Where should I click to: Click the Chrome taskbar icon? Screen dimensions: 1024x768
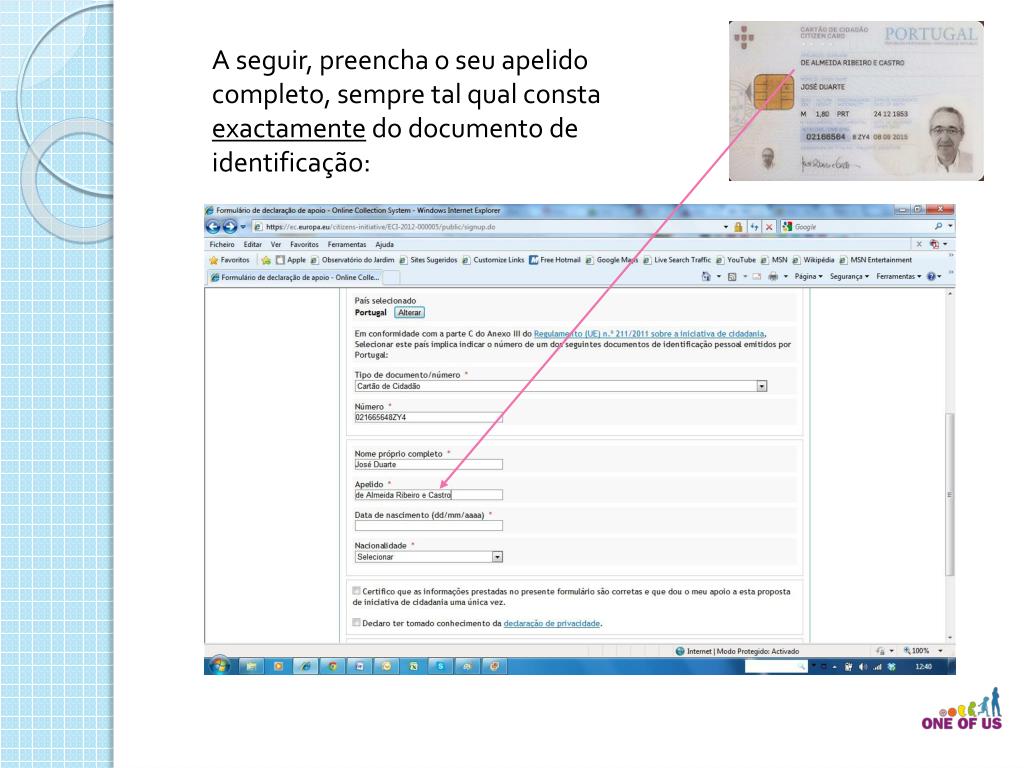332,666
